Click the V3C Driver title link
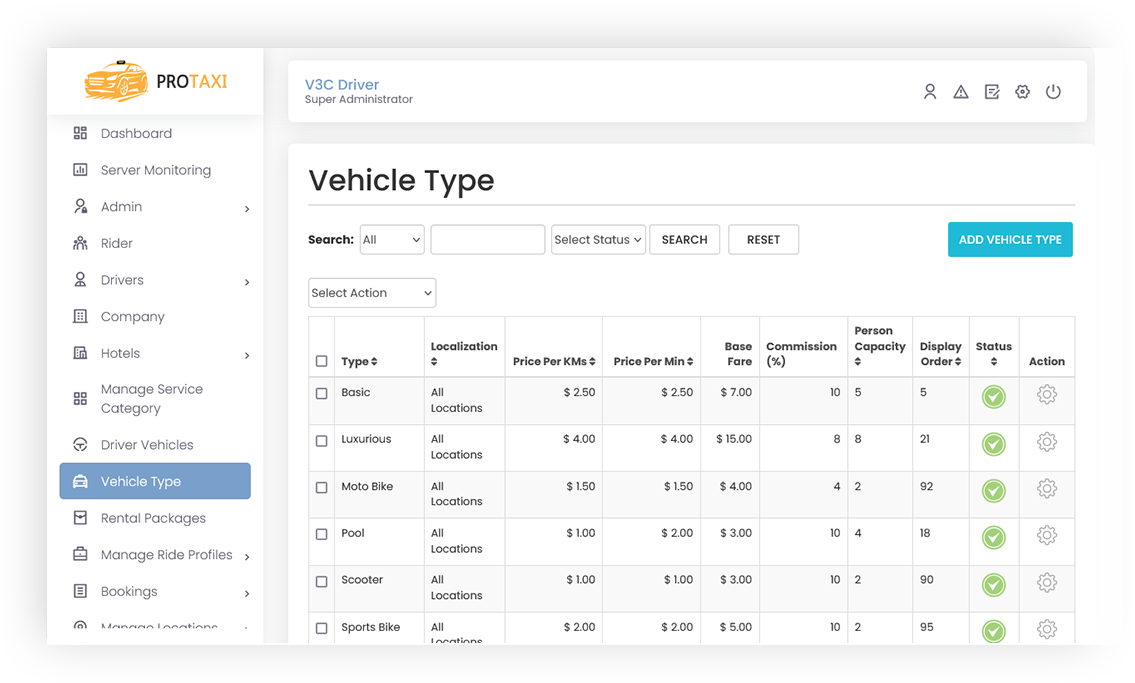Screen dimensions: 1135x683 pyautogui.click(x=342, y=85)
